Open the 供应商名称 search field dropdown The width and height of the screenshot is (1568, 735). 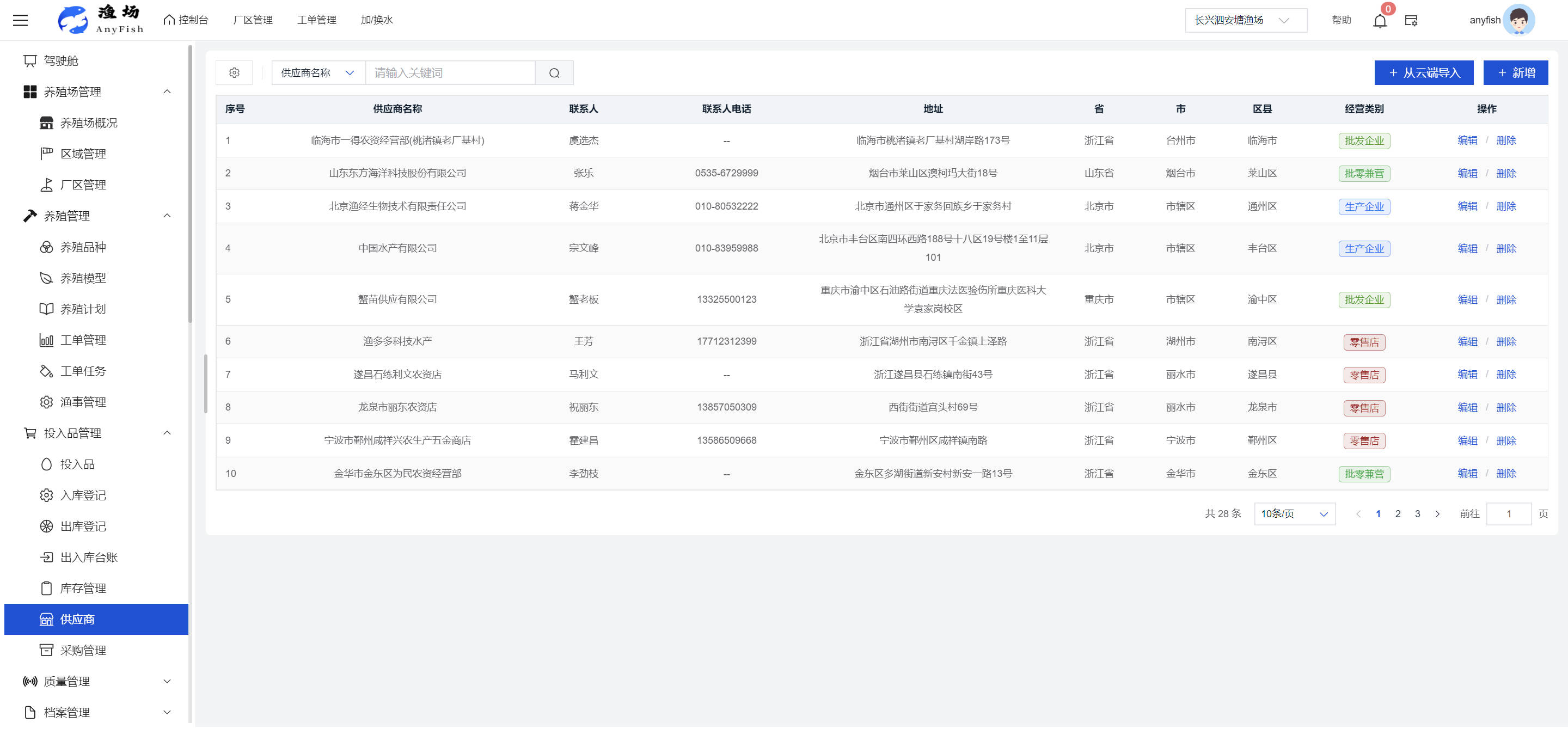(318, 73)
